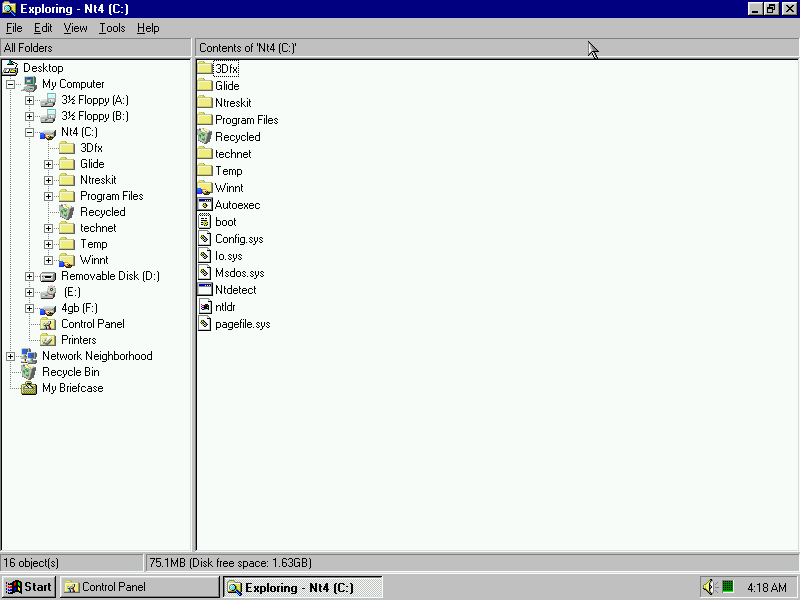Image resolution: width=800 pixels, height=600 pixels.
Task: Click the ntldr file icon
Action: click(205, 307)
